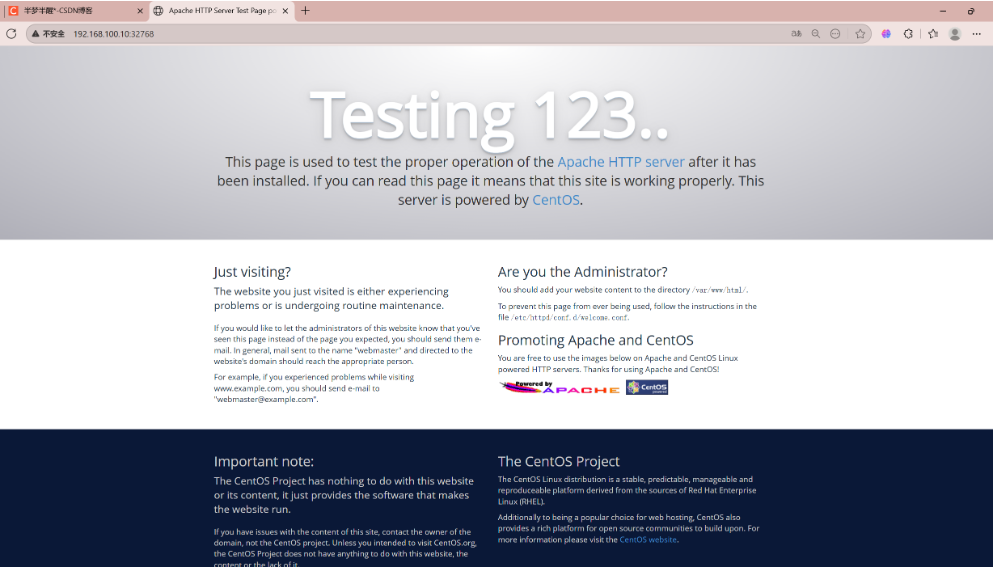Click the CSDN favicon on first tab
The height and width of the screenshot is (567, 995).
tap(13, 11)
